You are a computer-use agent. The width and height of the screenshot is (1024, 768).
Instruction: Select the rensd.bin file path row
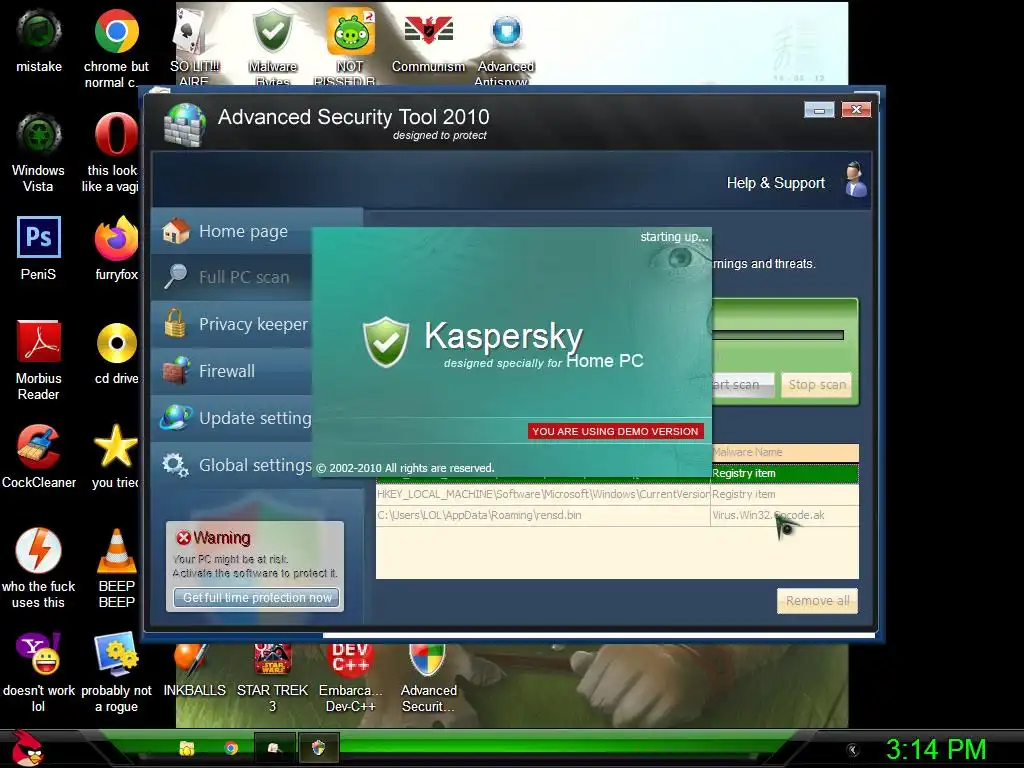click(617, 515)
